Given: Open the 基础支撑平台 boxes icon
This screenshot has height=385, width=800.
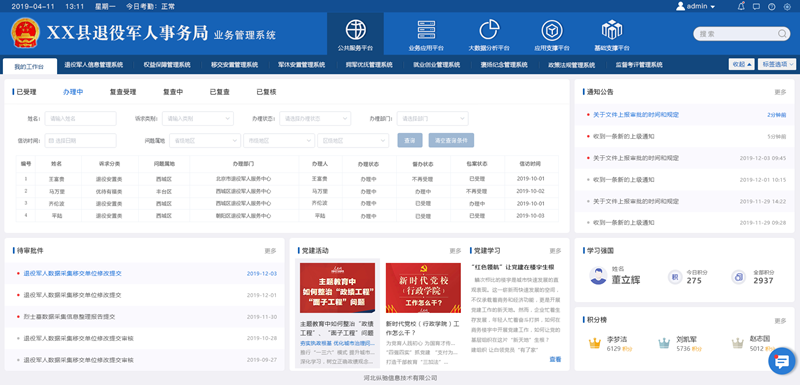Looking at the screenshot, I should tap(612, 30).
